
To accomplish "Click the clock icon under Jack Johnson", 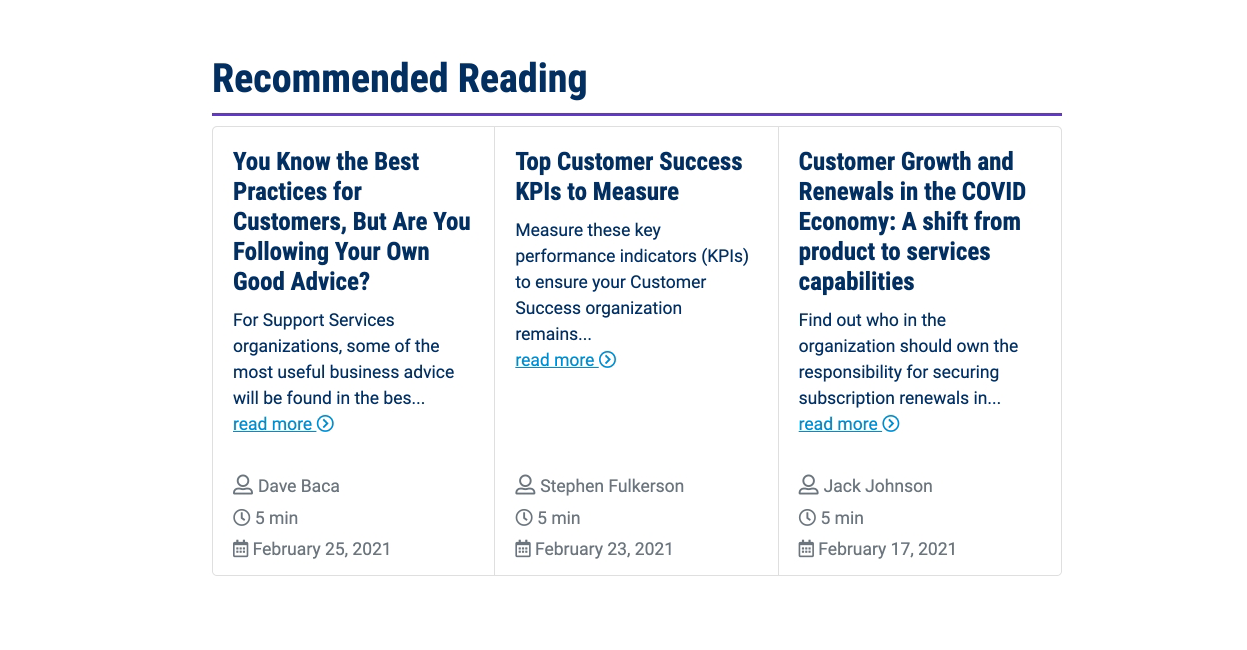I will 807,517.
